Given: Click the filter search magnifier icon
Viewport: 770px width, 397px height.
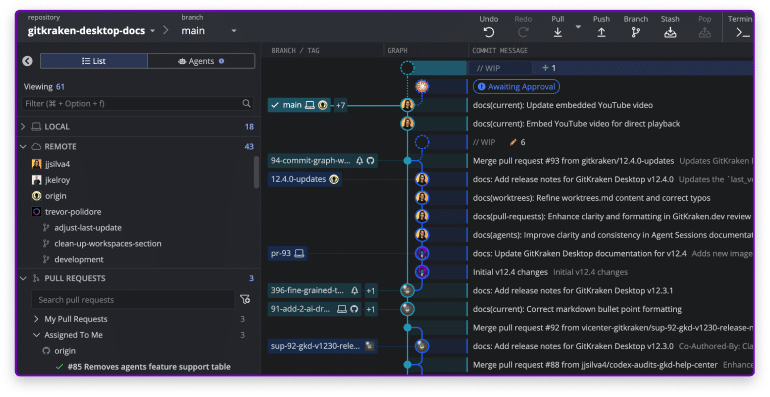Looking at the screenshot, I should (x=247, y=103).
